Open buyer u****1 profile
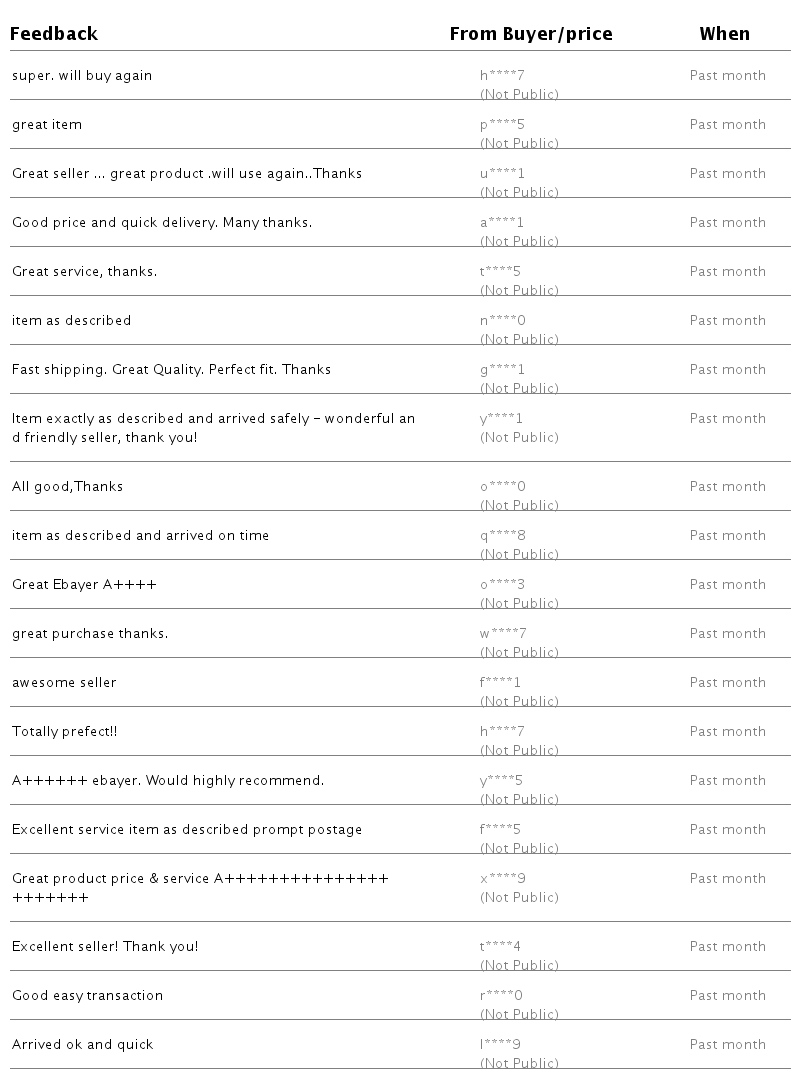This screenshot has height=1069, width=800. 502,174
